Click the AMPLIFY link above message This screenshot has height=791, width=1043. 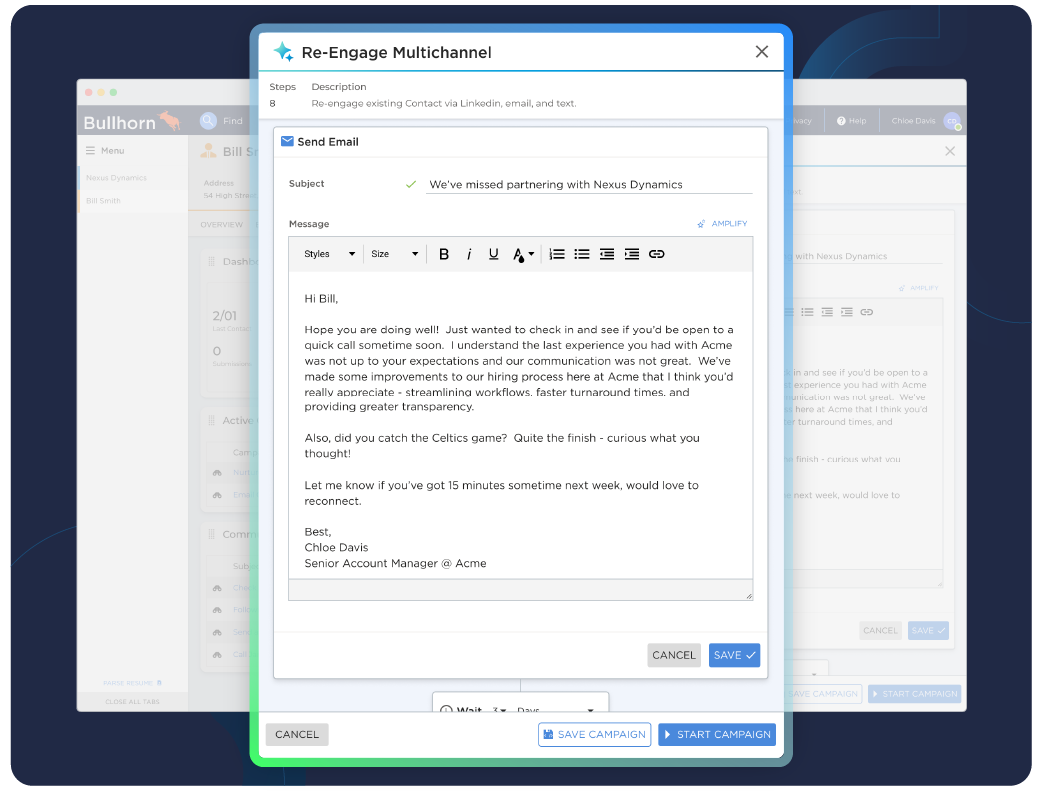tap(722, 224)
